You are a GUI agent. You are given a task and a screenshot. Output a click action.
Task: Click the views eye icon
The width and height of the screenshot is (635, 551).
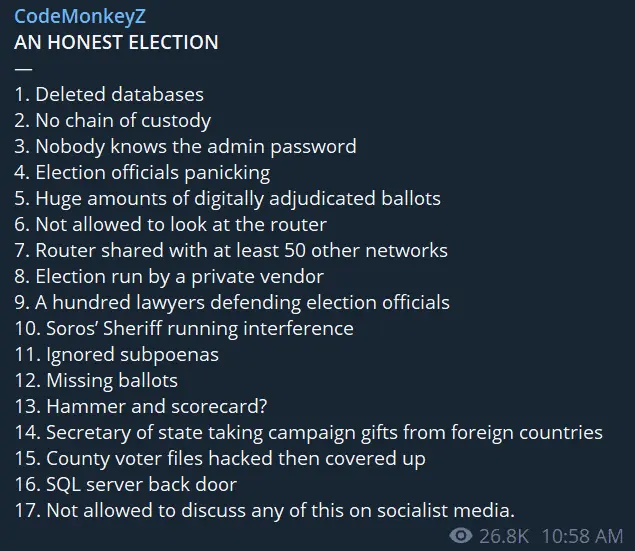click(x=461, y=536)
